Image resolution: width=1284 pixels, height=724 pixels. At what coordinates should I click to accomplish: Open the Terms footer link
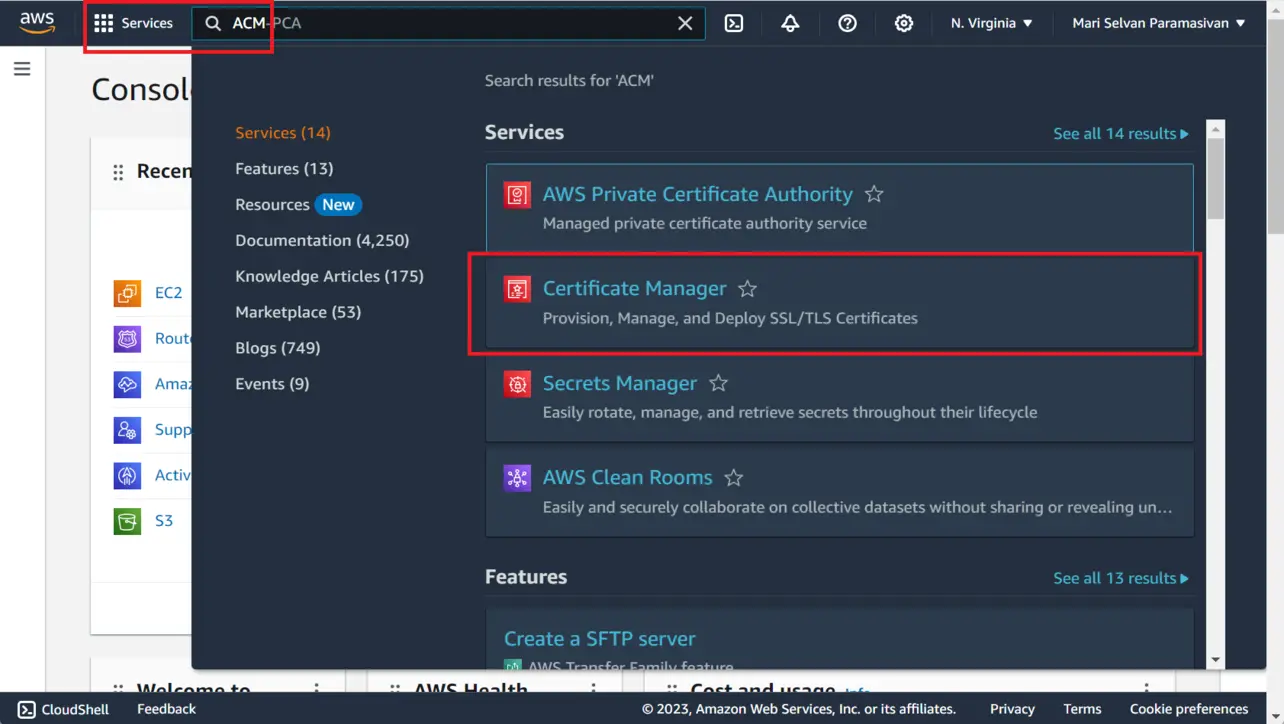pos(1082,709)
